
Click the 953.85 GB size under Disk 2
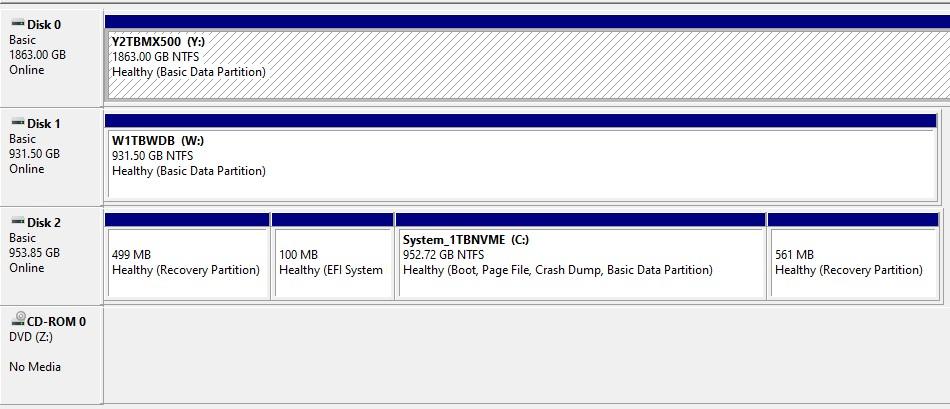(x=35, y=253)
